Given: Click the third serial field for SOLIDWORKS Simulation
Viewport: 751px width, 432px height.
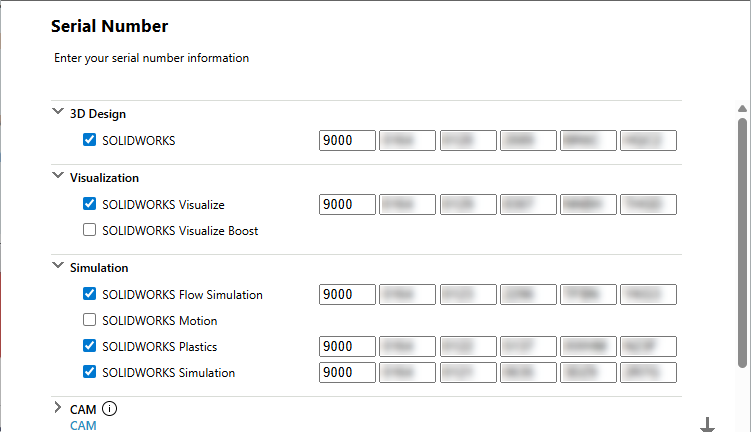Looking at the screenshot, I should click(468, 372).
